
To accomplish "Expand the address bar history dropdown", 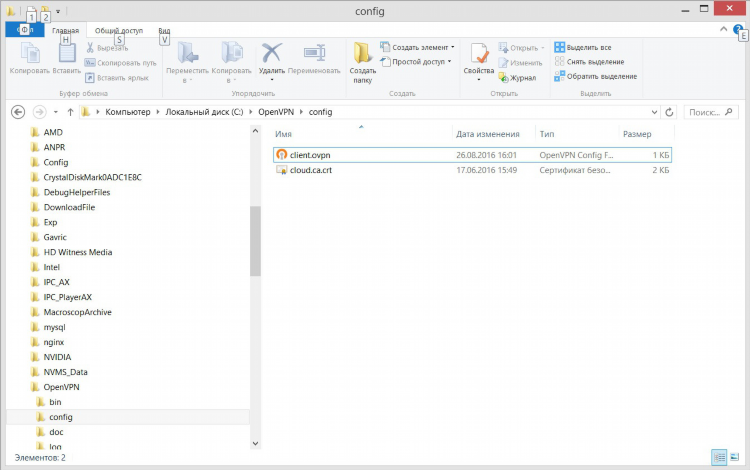I will 654,112.
